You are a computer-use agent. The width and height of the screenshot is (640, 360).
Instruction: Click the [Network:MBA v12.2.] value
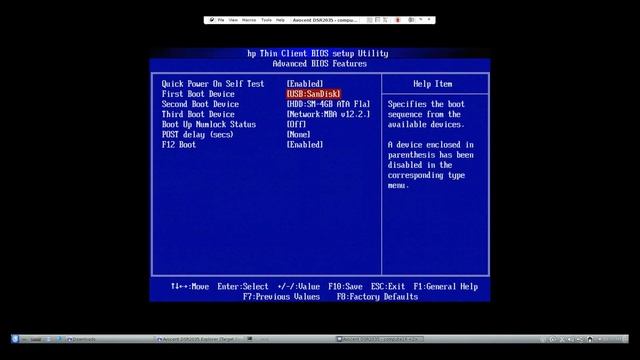(328, 114)
